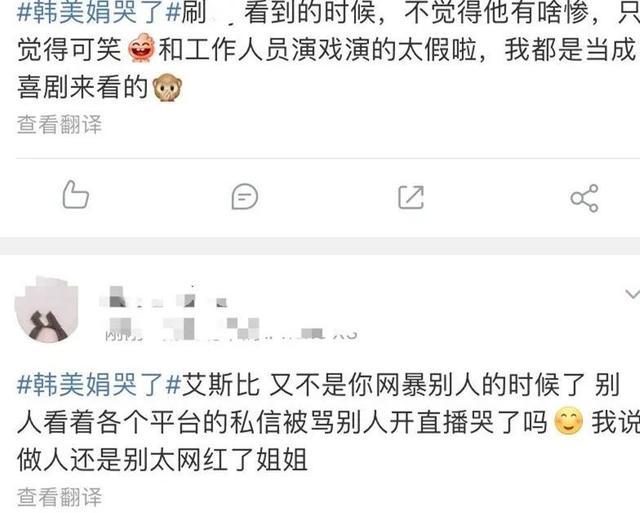Click the monkey covering mouth emoji

tap(167, 87)
